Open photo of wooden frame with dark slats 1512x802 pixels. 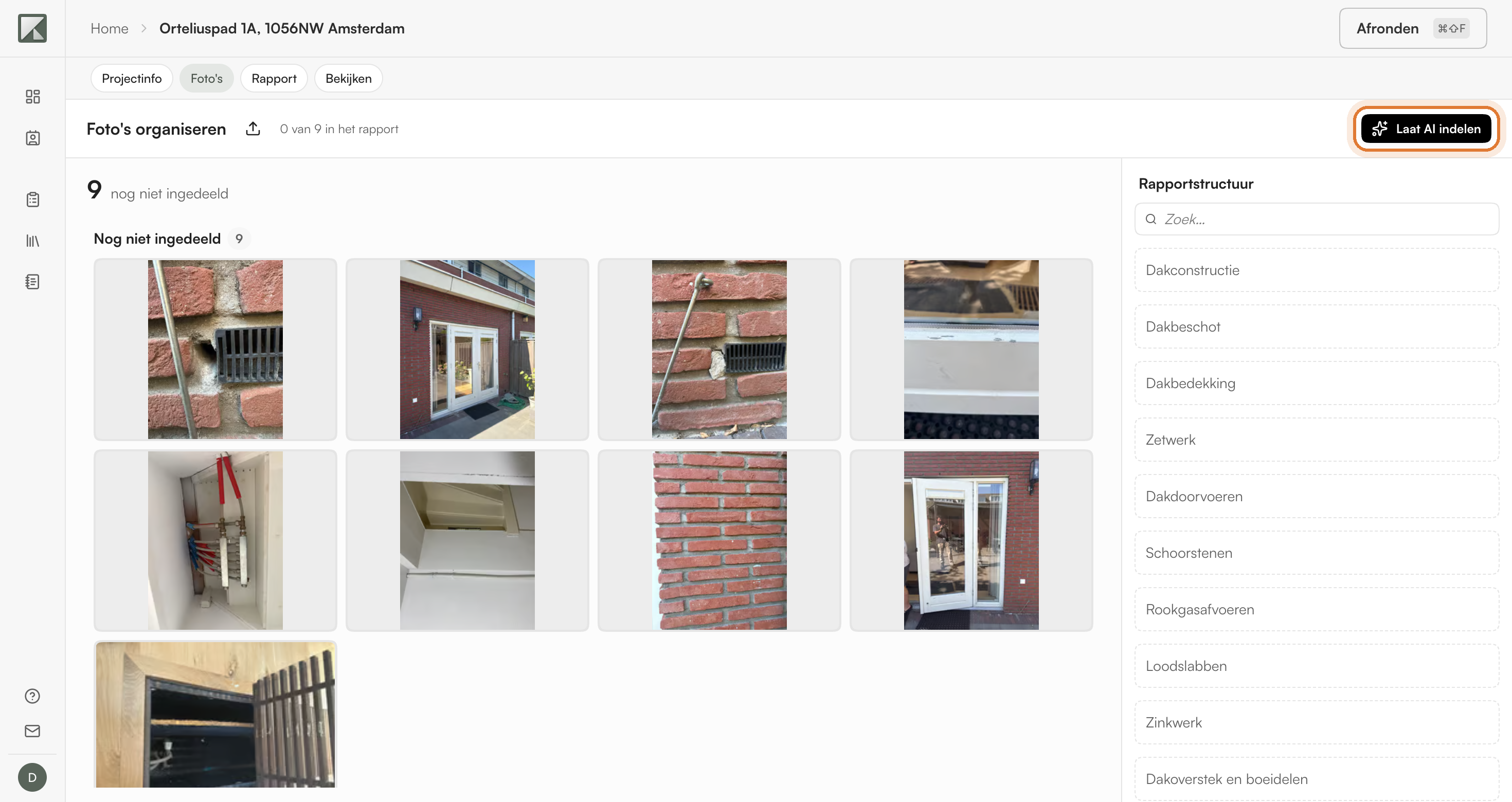click(x=215, y=715)
